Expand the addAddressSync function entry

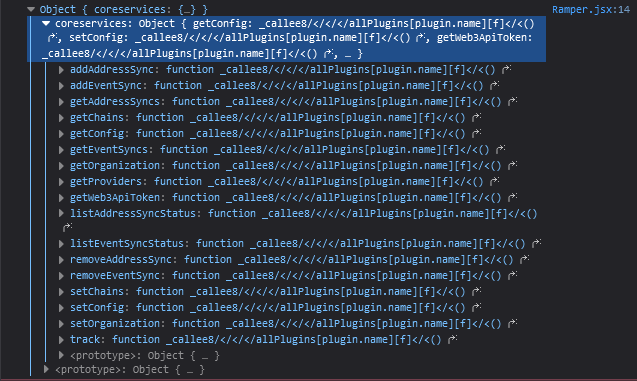click(x=61, y=70)
